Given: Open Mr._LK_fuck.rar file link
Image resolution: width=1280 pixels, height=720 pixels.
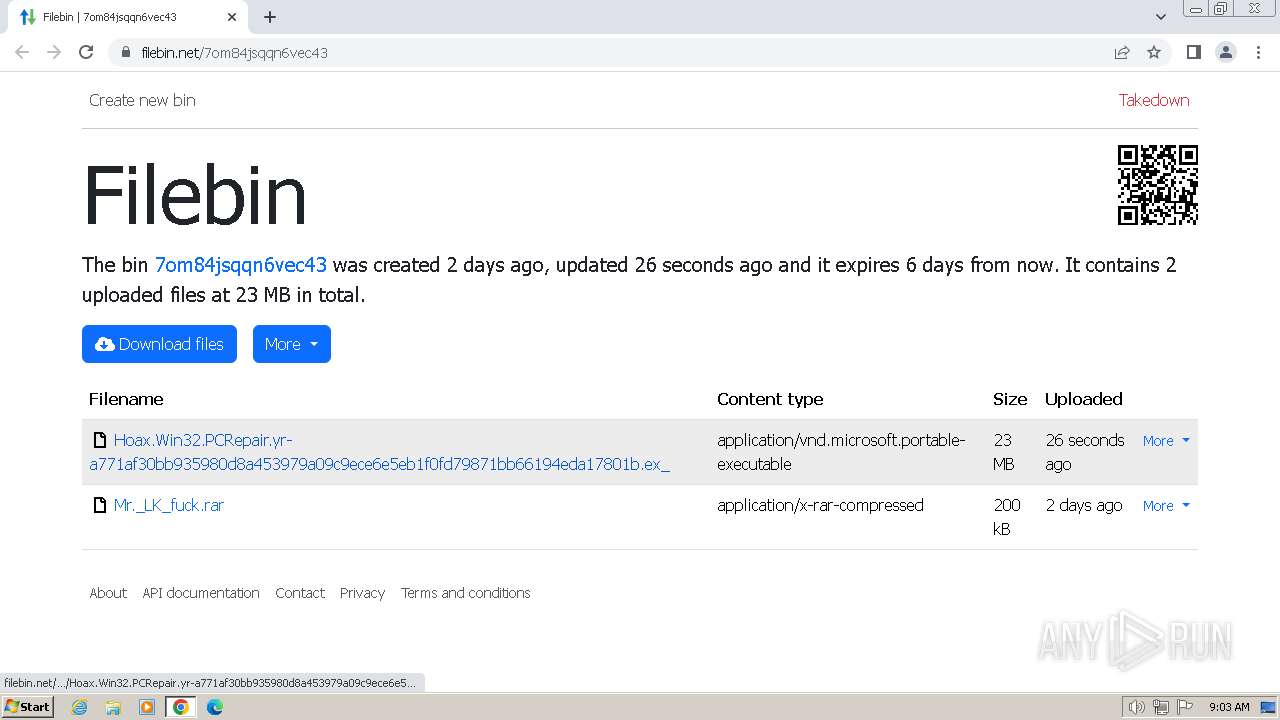Looking at the screenshot, I should (x=168, y=505).
